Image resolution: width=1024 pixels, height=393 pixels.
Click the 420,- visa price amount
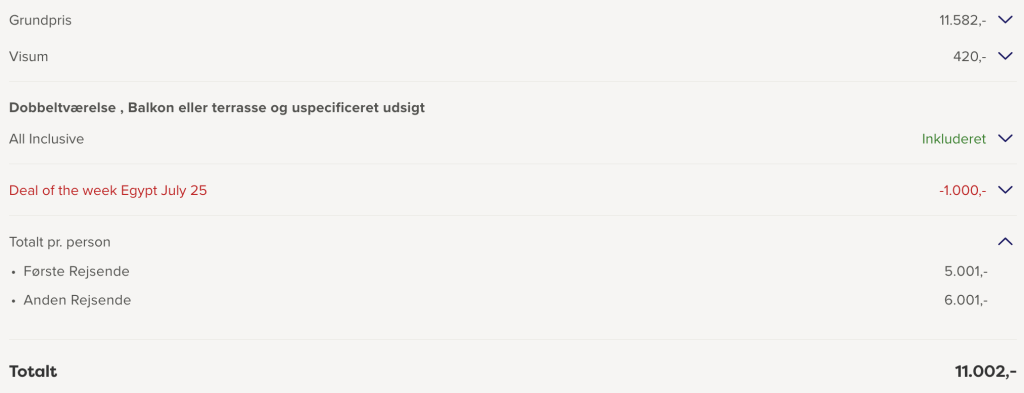970,57
